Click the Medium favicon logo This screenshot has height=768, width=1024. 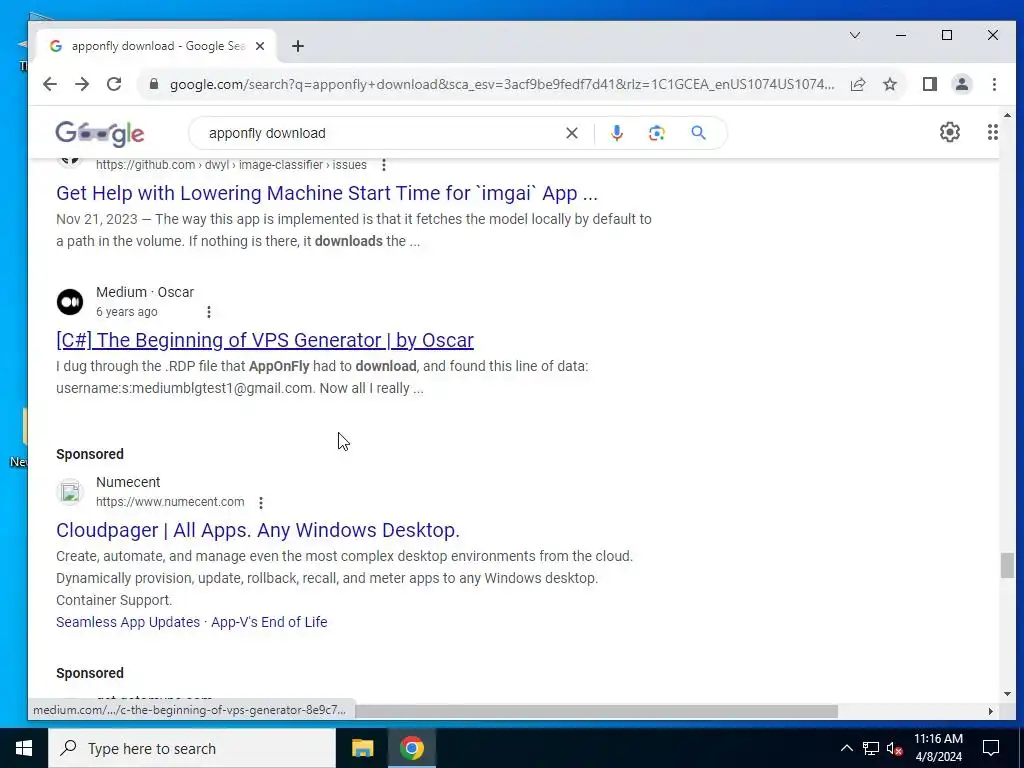[70, 302]
